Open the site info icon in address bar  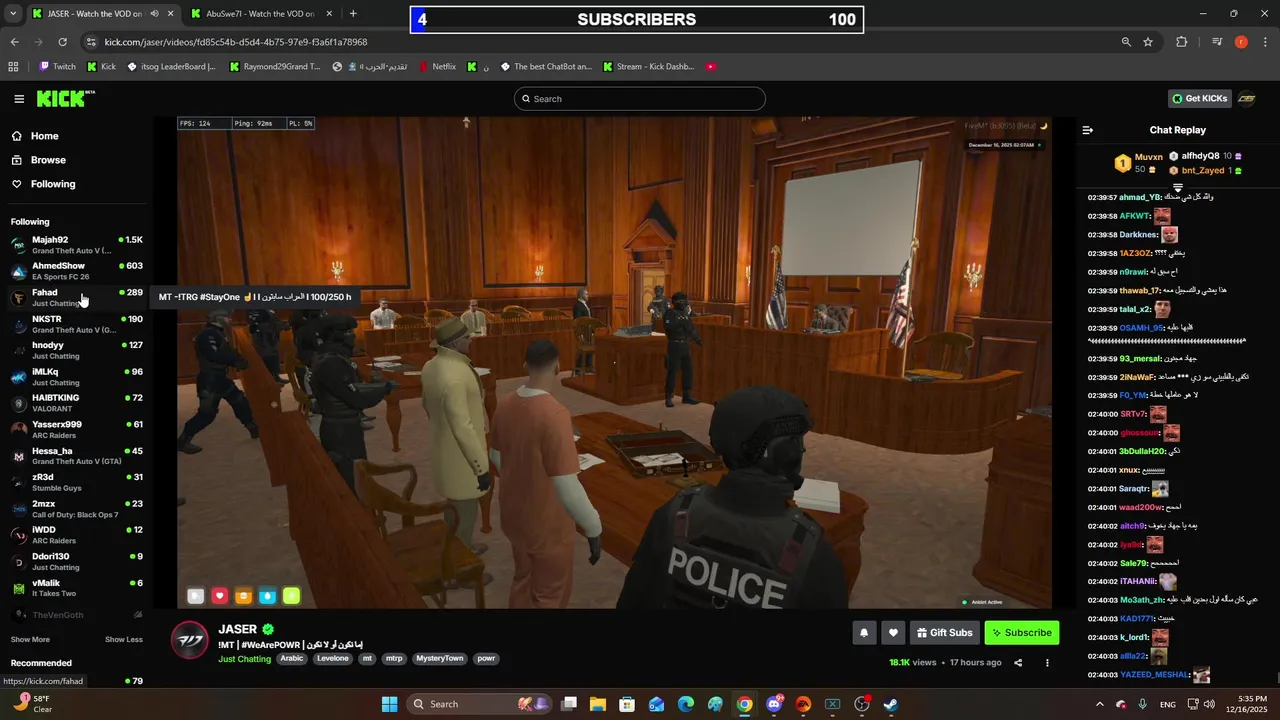91,42
